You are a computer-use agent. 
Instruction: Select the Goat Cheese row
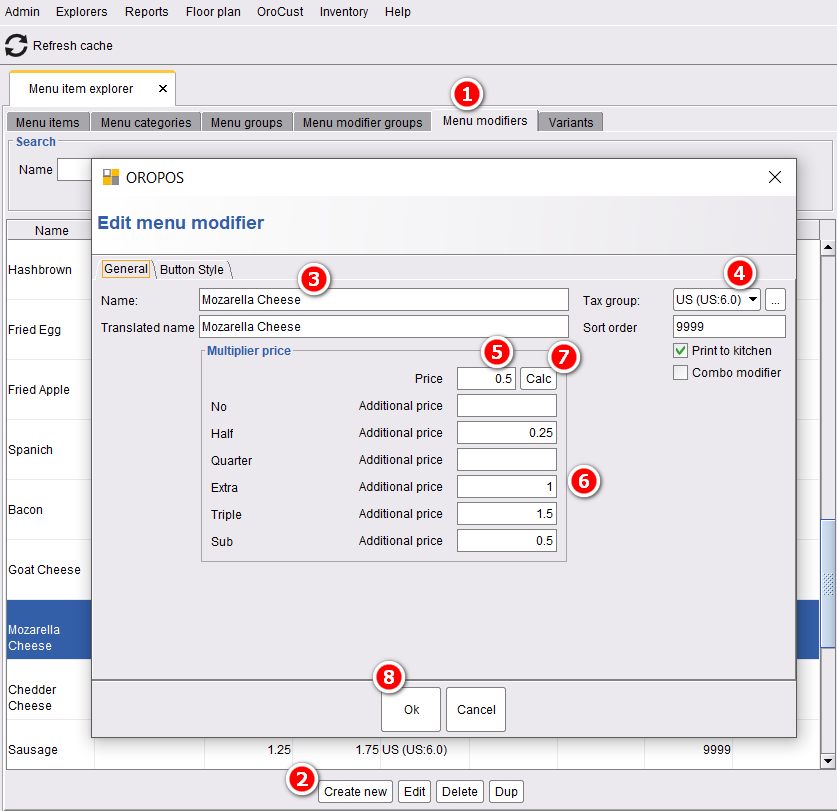coord(49,570)
